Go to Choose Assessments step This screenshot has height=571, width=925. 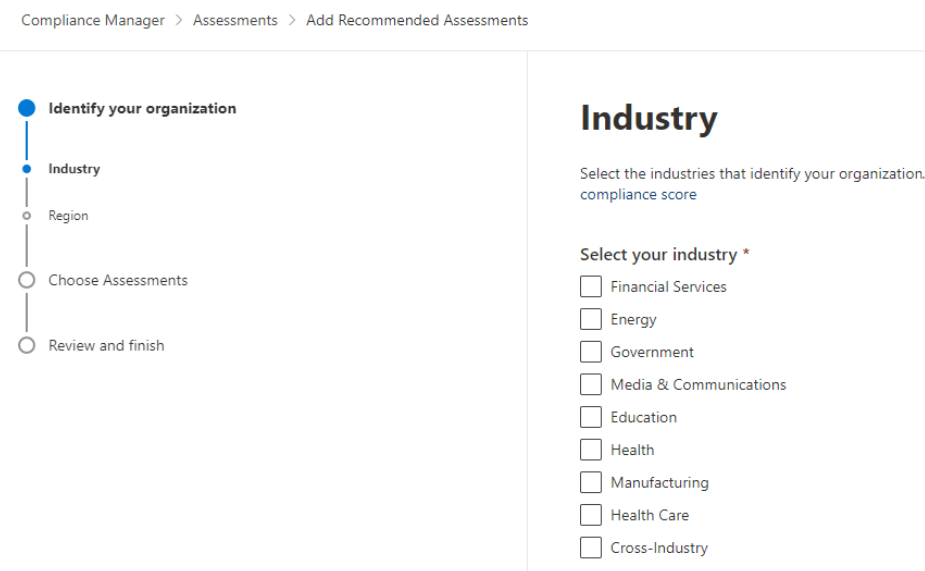pos(118,281)
